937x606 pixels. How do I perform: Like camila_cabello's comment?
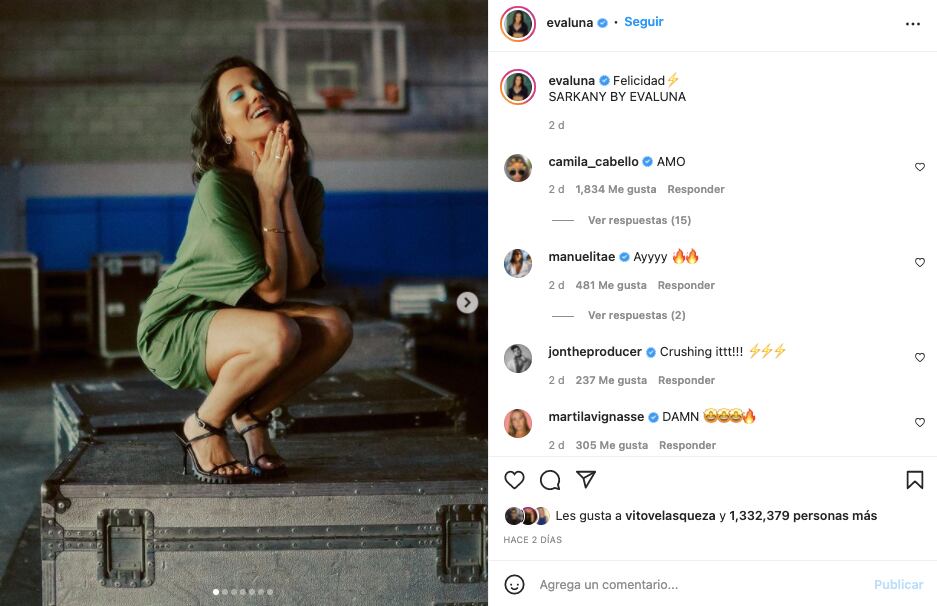pos(920,167)
